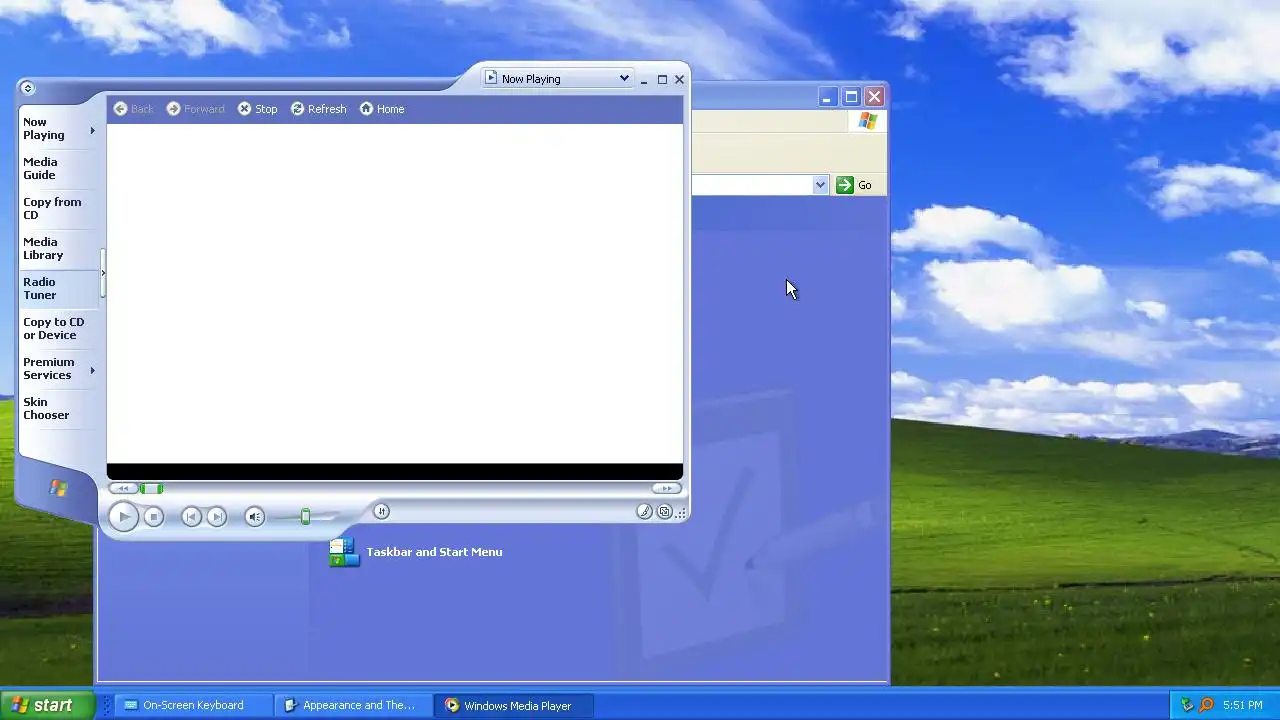Close the Media Player window
The image size is (1280, 720).
(x=680, y=80)
